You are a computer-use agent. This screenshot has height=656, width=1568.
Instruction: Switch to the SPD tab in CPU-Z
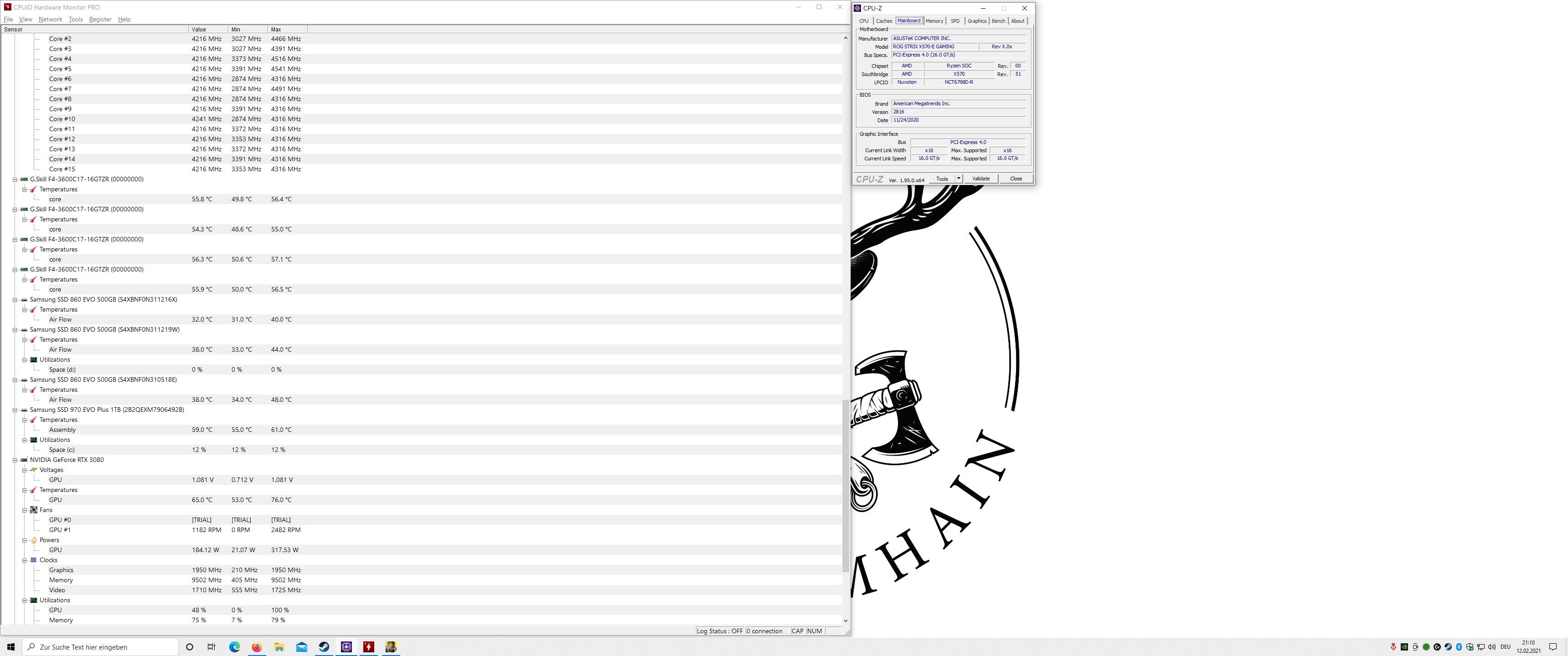955,20
